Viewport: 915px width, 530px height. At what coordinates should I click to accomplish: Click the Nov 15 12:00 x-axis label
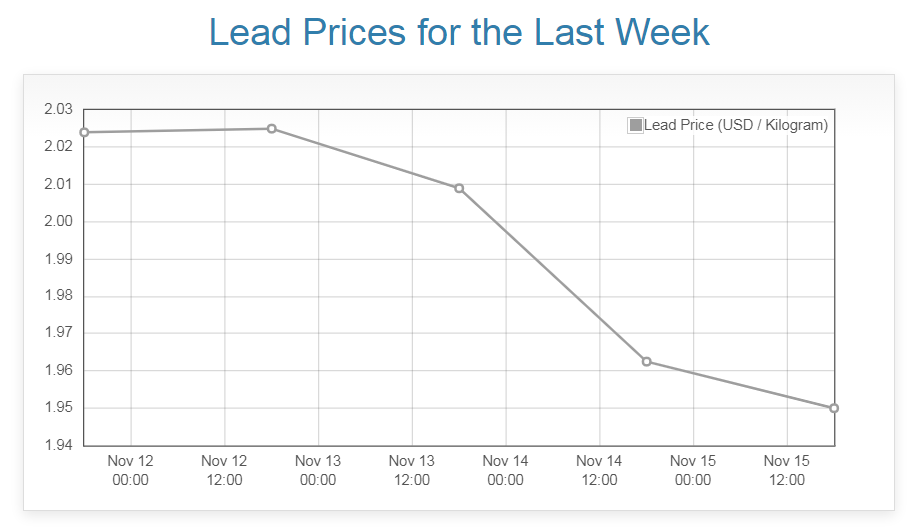coord(787,470)
